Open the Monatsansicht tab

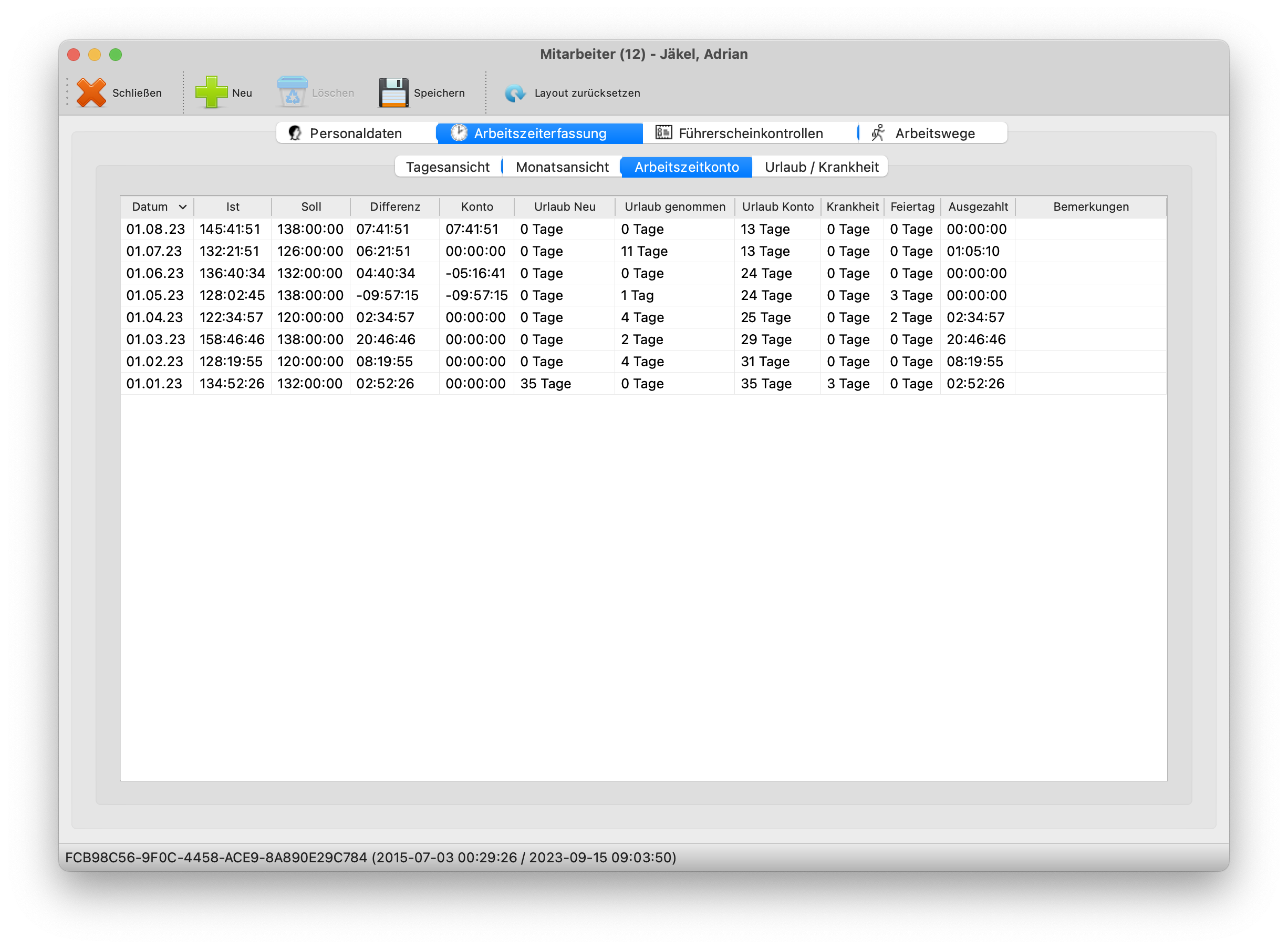[x=562, y=167]
